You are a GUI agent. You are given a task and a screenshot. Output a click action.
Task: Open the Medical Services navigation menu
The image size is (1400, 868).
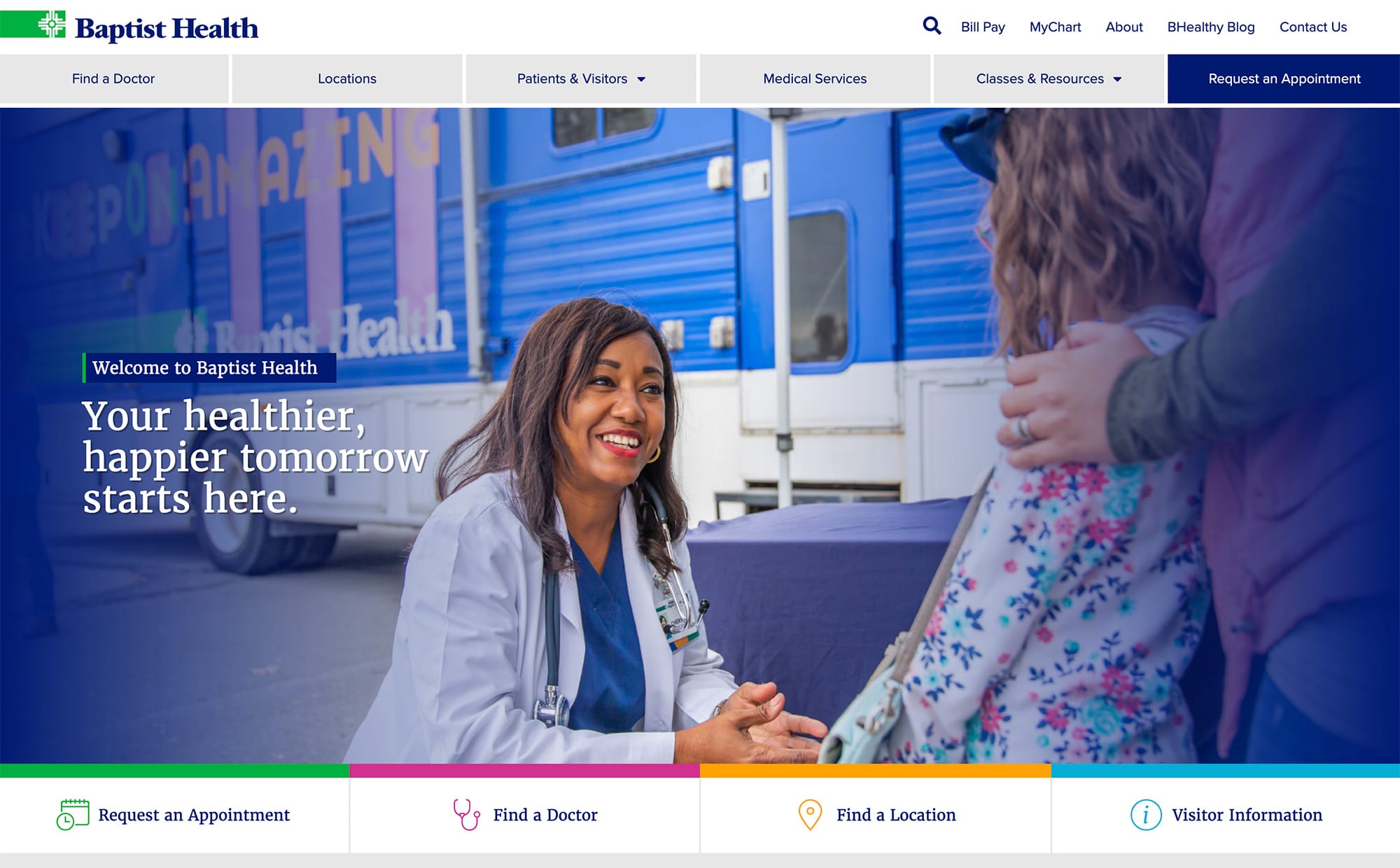pos(814,78)
